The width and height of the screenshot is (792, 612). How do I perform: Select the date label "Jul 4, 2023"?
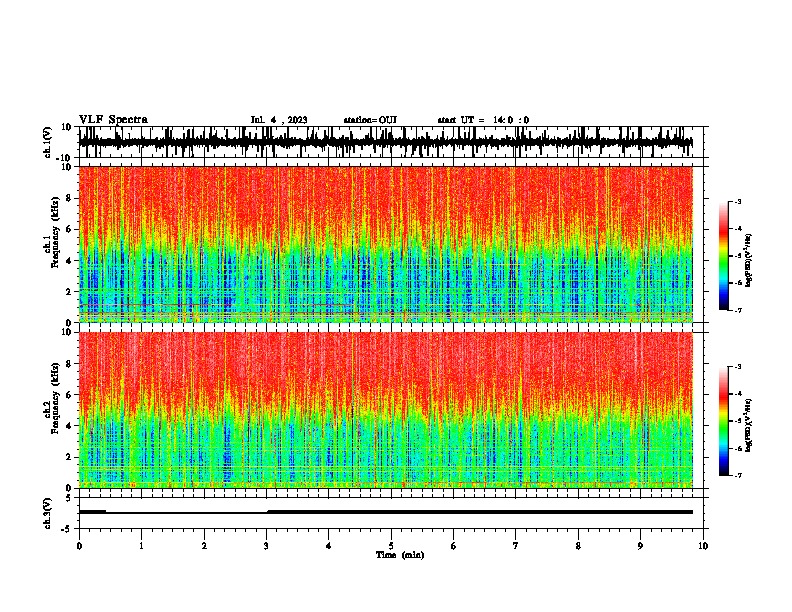pos(279,120)
